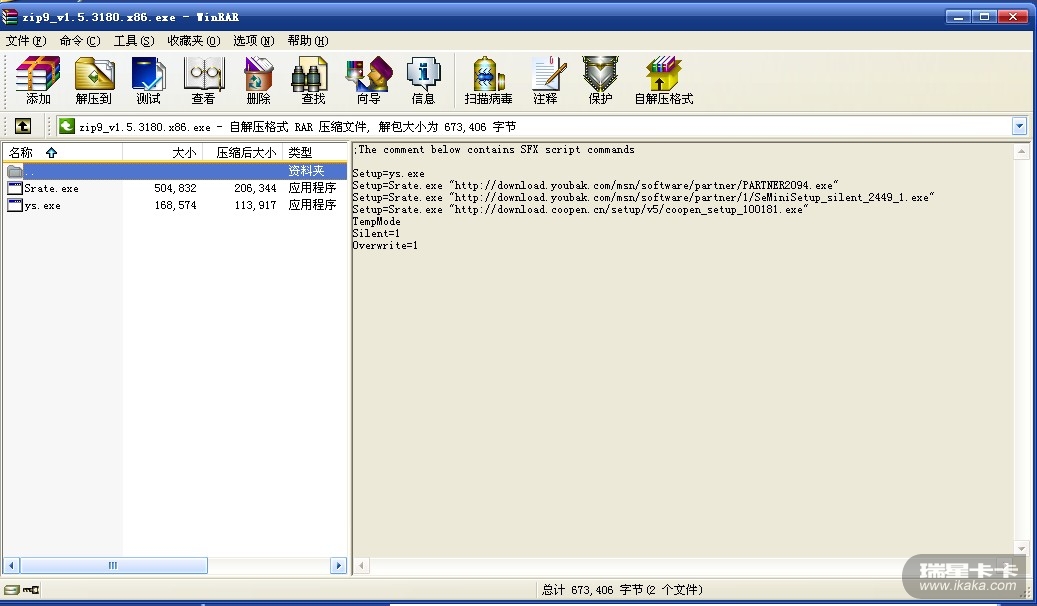Click the 删除 (Delete) toolbar icon
The width and height of the screenshot is (1037, 606).
click(x=258, y=80)
